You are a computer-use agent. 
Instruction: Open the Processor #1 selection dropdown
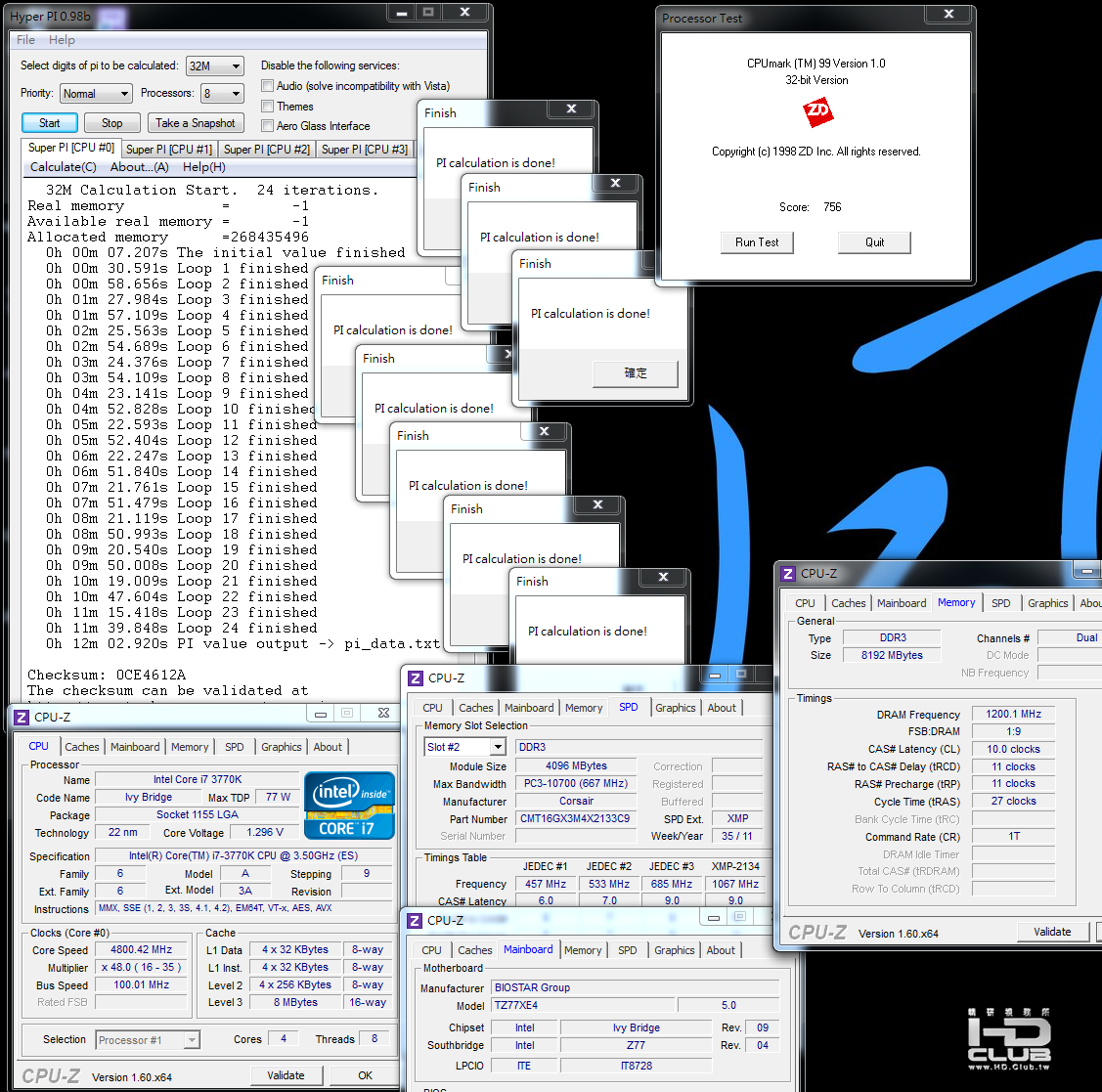tap(148, 1040)
